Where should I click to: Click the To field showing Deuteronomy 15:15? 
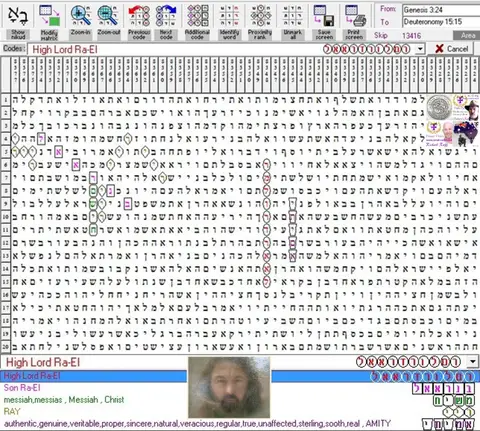point(441,22)
